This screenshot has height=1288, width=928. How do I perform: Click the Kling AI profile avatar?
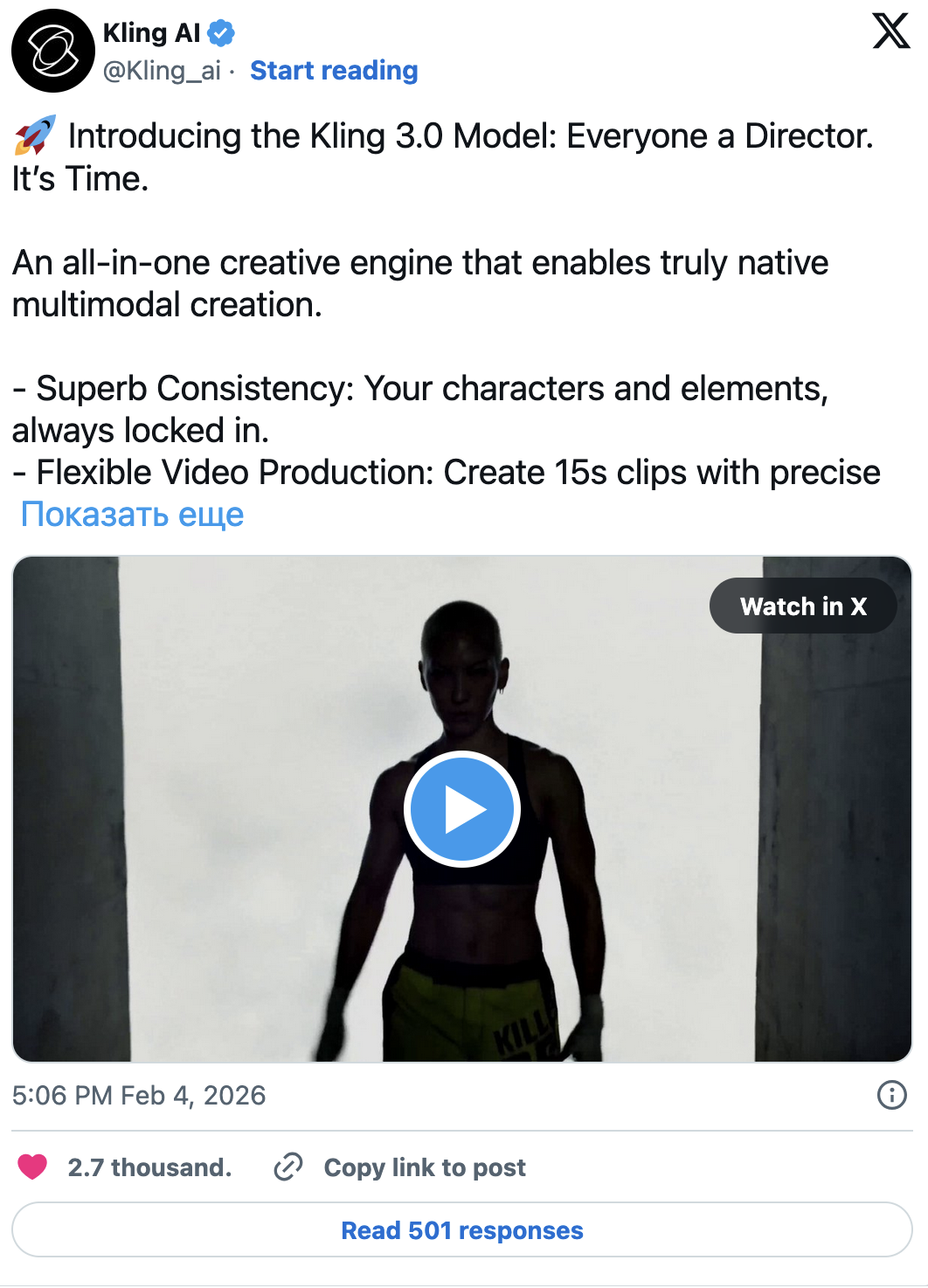(52, 51)
